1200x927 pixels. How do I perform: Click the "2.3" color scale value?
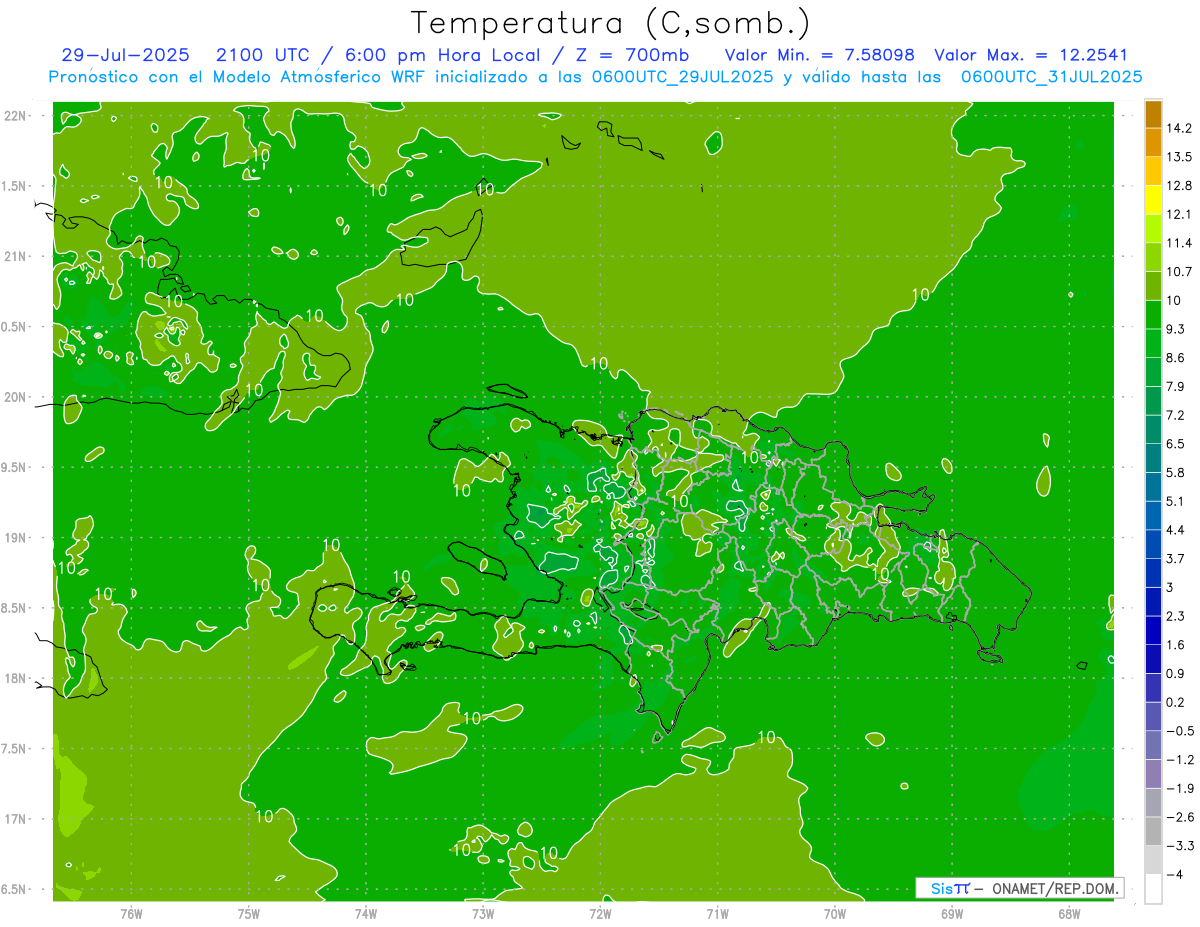pos(1175,616)
